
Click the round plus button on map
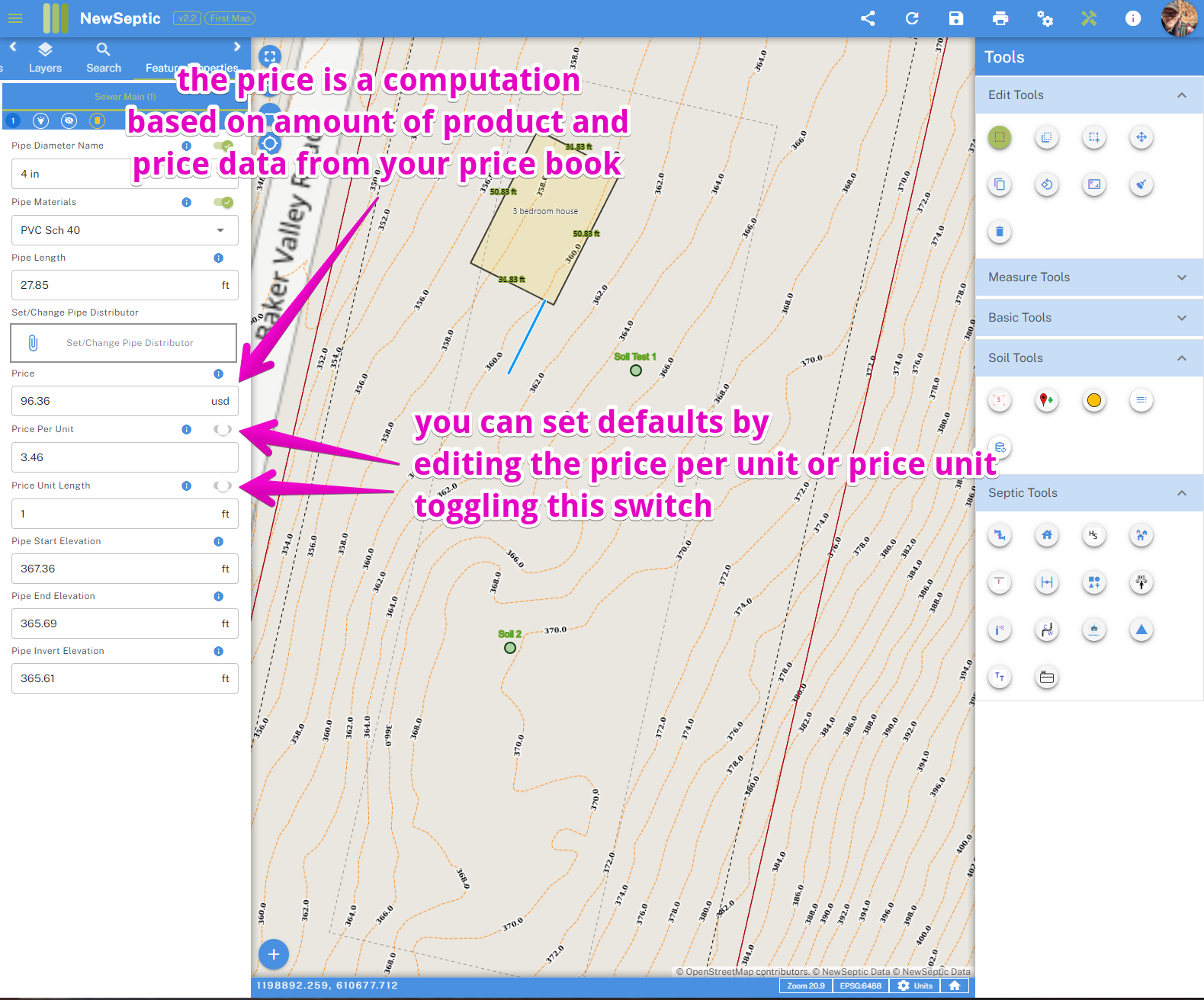click(x=274, y=954)
